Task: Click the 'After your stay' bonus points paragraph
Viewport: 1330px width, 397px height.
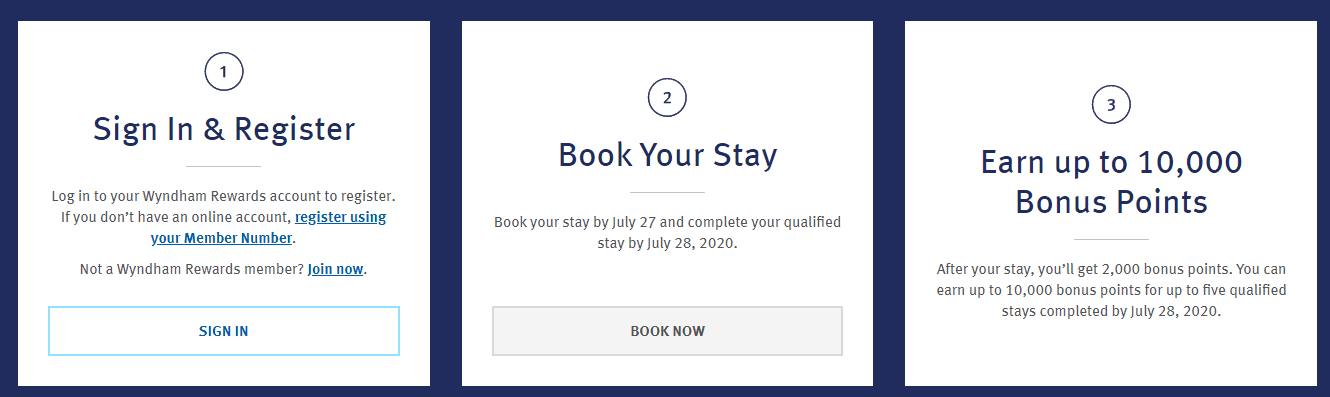Action: (1111, 290)
